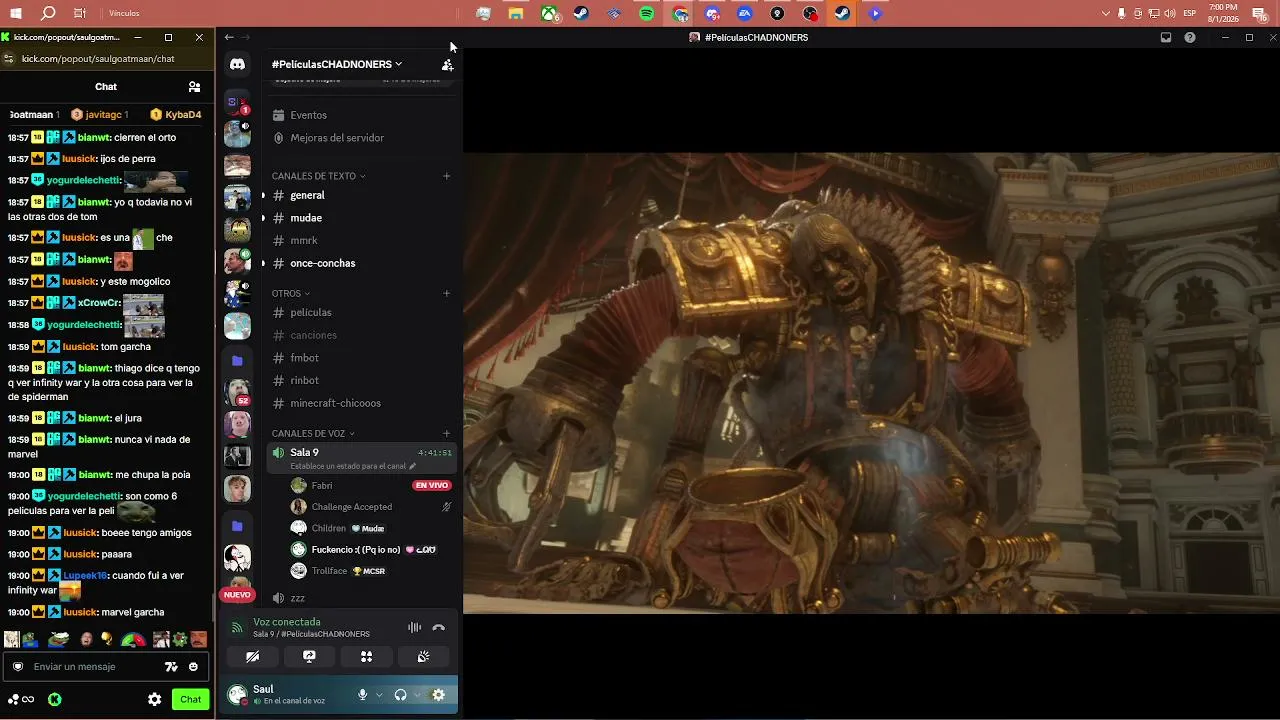Open the #PeliculasCHADNONERS server menu

[x=337, y=64]
